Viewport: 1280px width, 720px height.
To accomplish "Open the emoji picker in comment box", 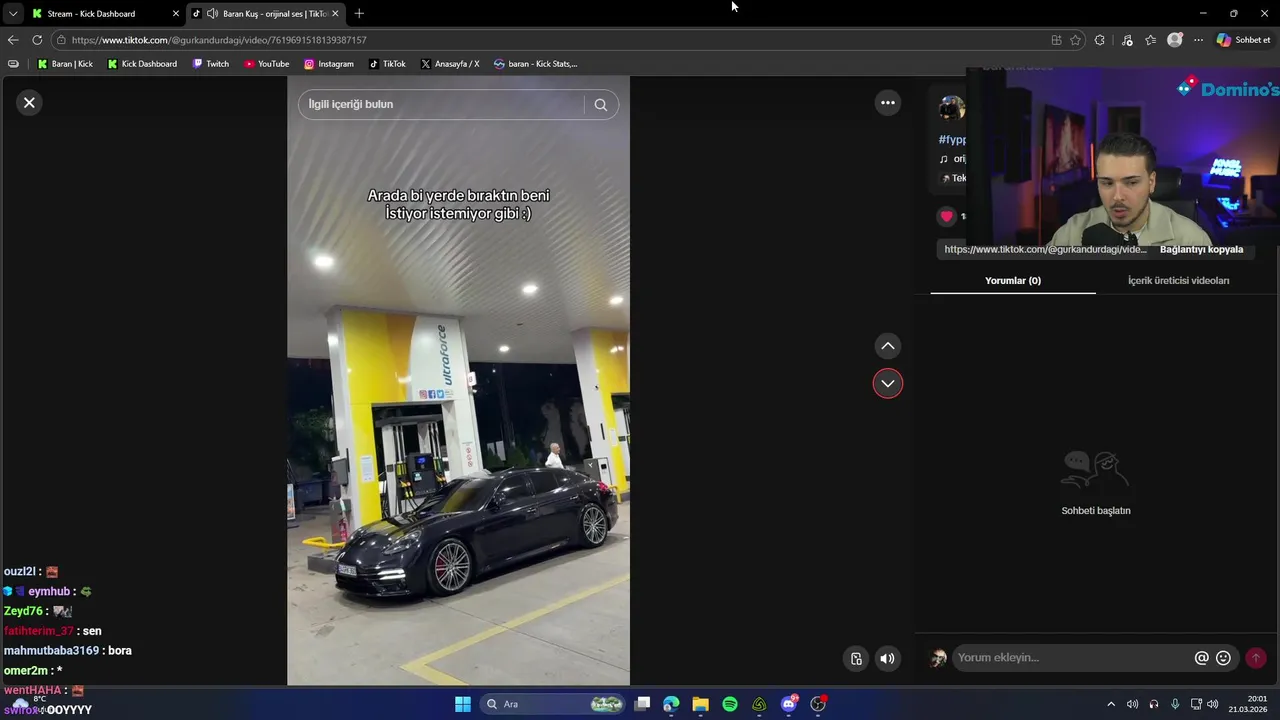I will click(x=1223, y=658).
